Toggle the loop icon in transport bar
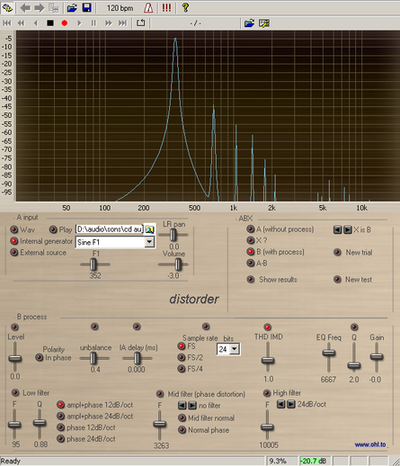 pos(141,23)
